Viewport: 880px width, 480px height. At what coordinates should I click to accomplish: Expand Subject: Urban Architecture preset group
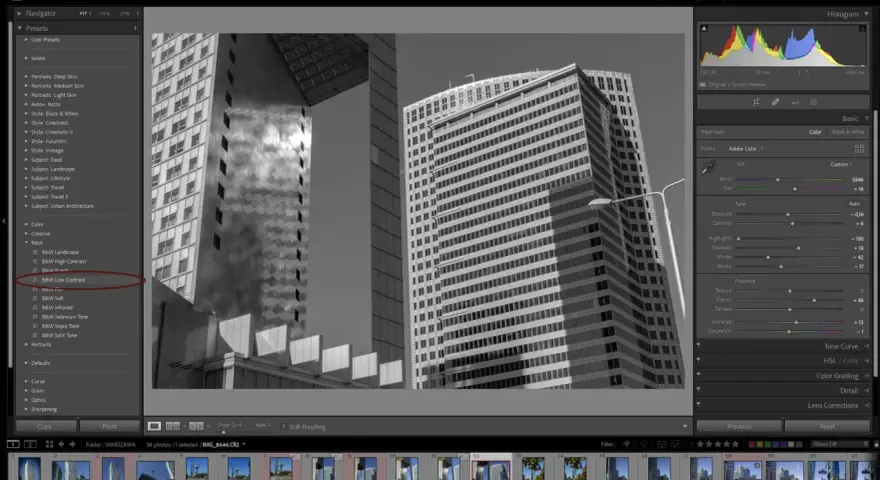26,206
